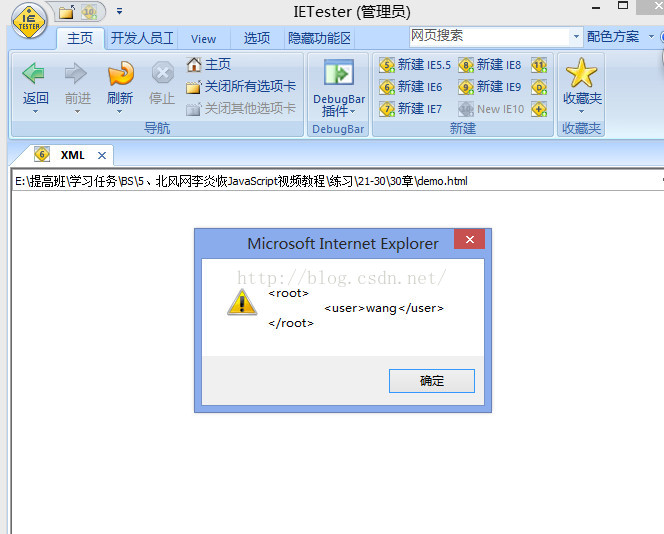Click the orange 刷新 refresh icon
Viewport: 664px width, 534px height.
click(120, 73)
